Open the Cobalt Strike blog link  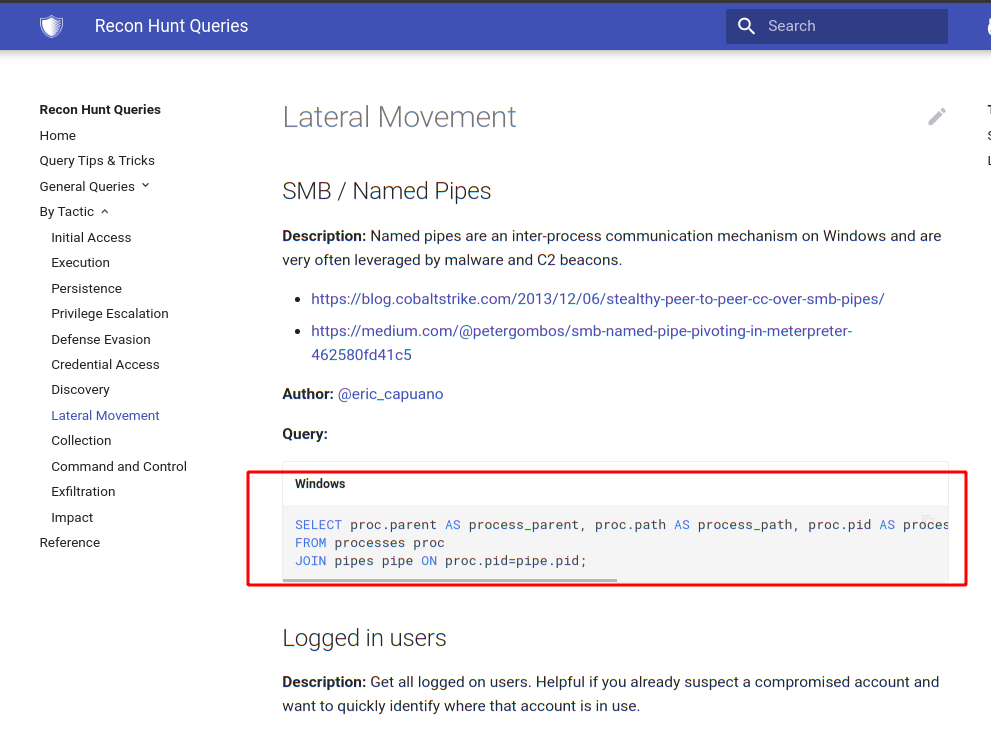pos(597,299)
